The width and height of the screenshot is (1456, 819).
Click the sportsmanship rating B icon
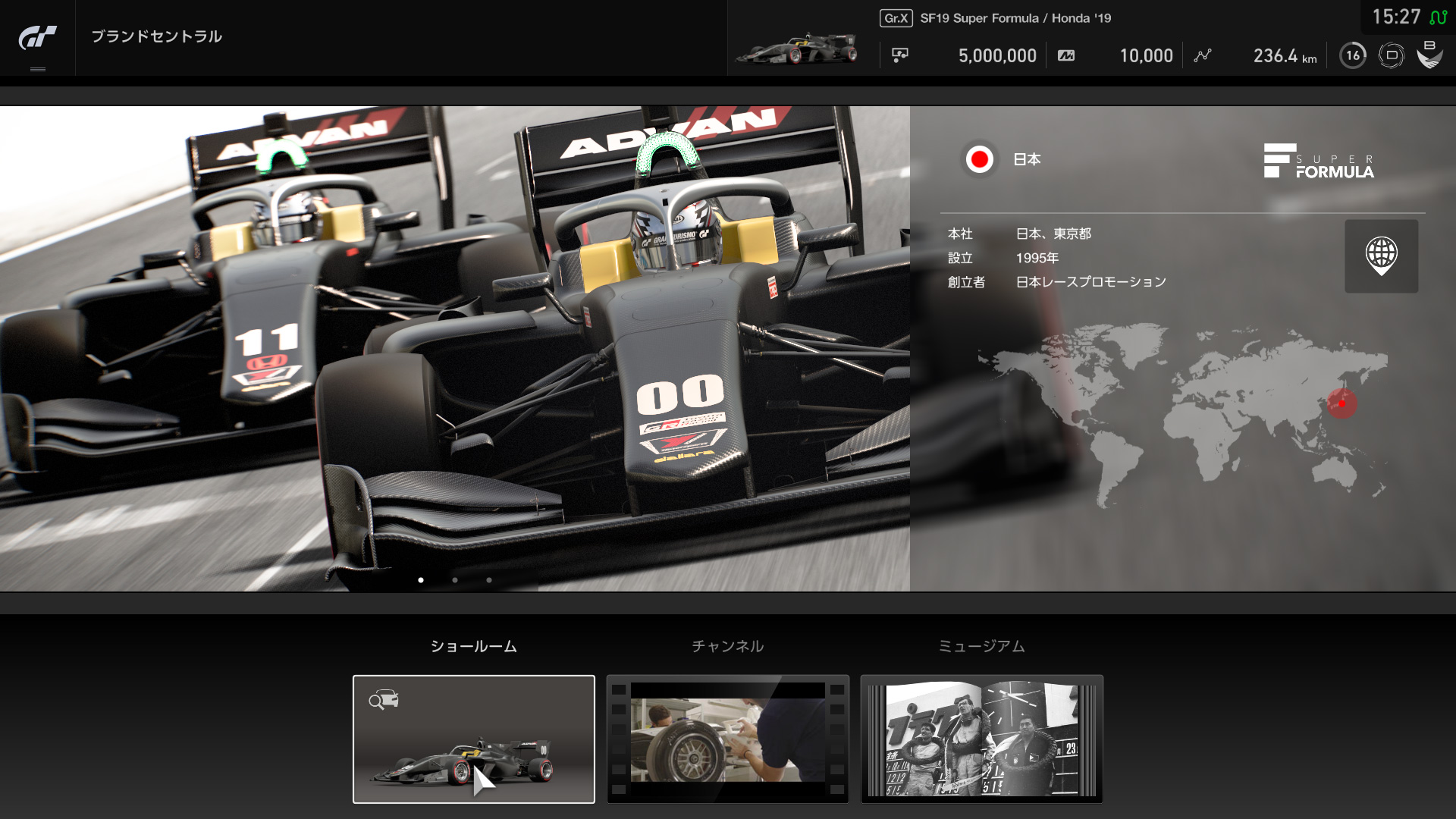(1429, 55)
